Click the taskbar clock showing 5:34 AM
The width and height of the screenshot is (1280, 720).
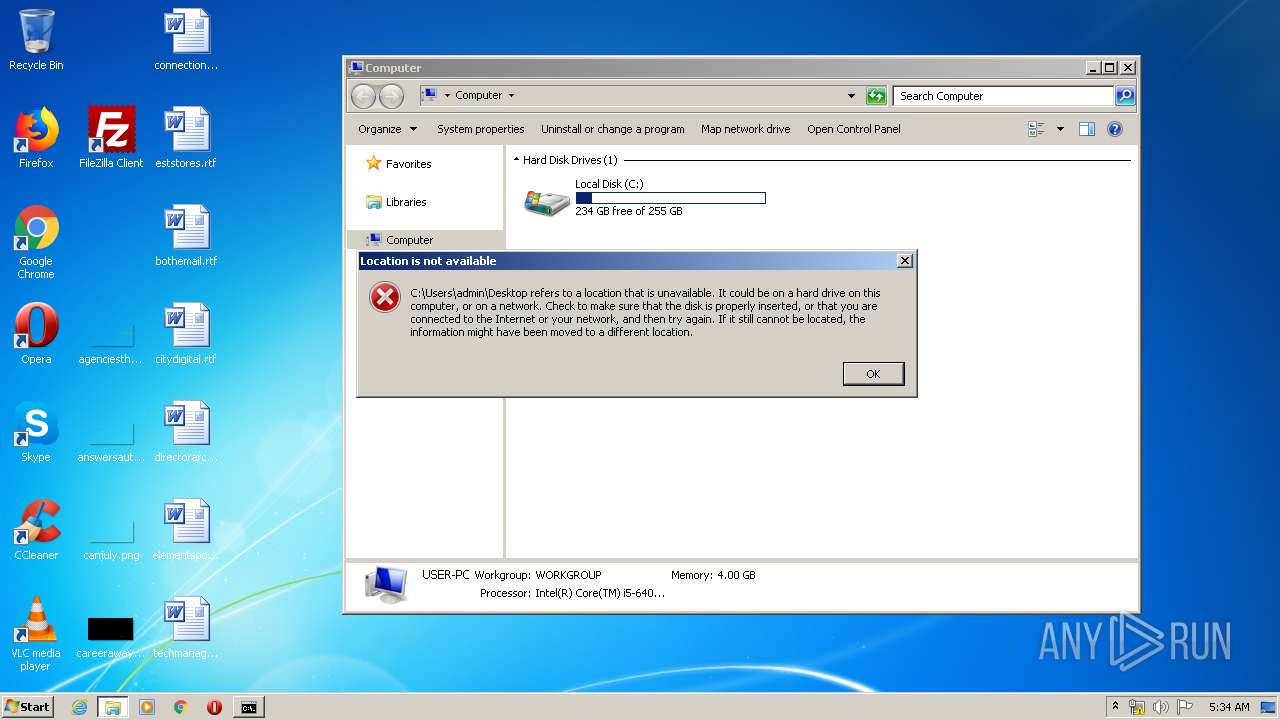point(1229,707)
